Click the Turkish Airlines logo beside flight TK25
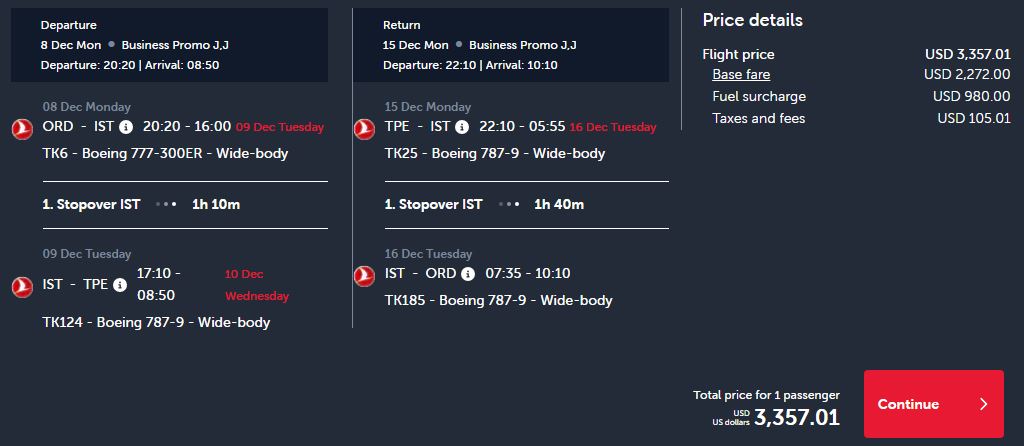Screen dimensions: 1024x446 coord(365,127)
